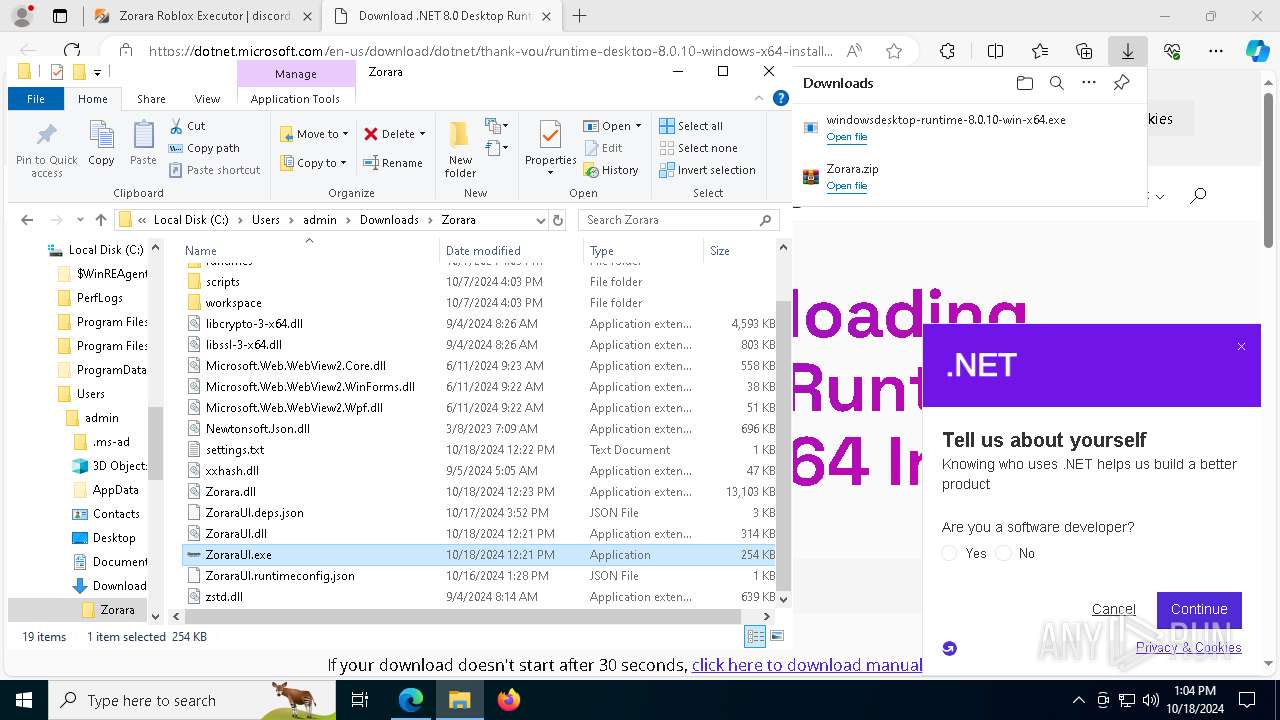The image size is (1280, 720).
Task: Switch to Details view layout icon
Action: coord(755,636)
